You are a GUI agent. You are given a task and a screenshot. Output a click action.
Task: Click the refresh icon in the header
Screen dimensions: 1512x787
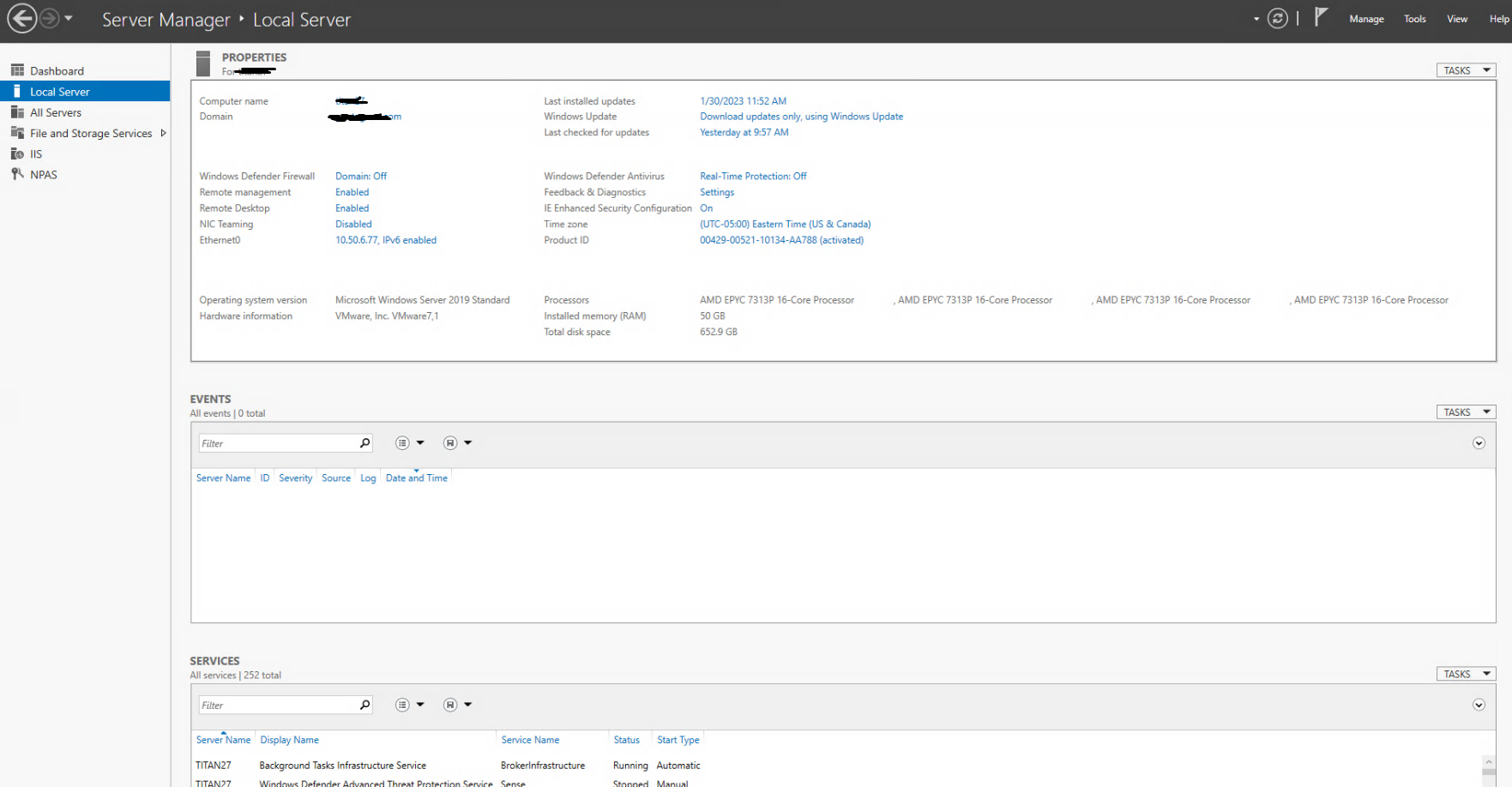tap(1277, 18)
